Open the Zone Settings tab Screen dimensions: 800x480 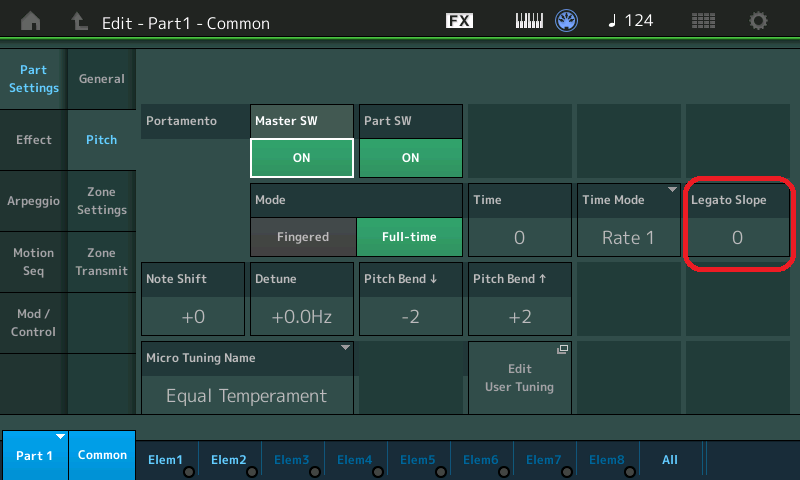point(102,201)
